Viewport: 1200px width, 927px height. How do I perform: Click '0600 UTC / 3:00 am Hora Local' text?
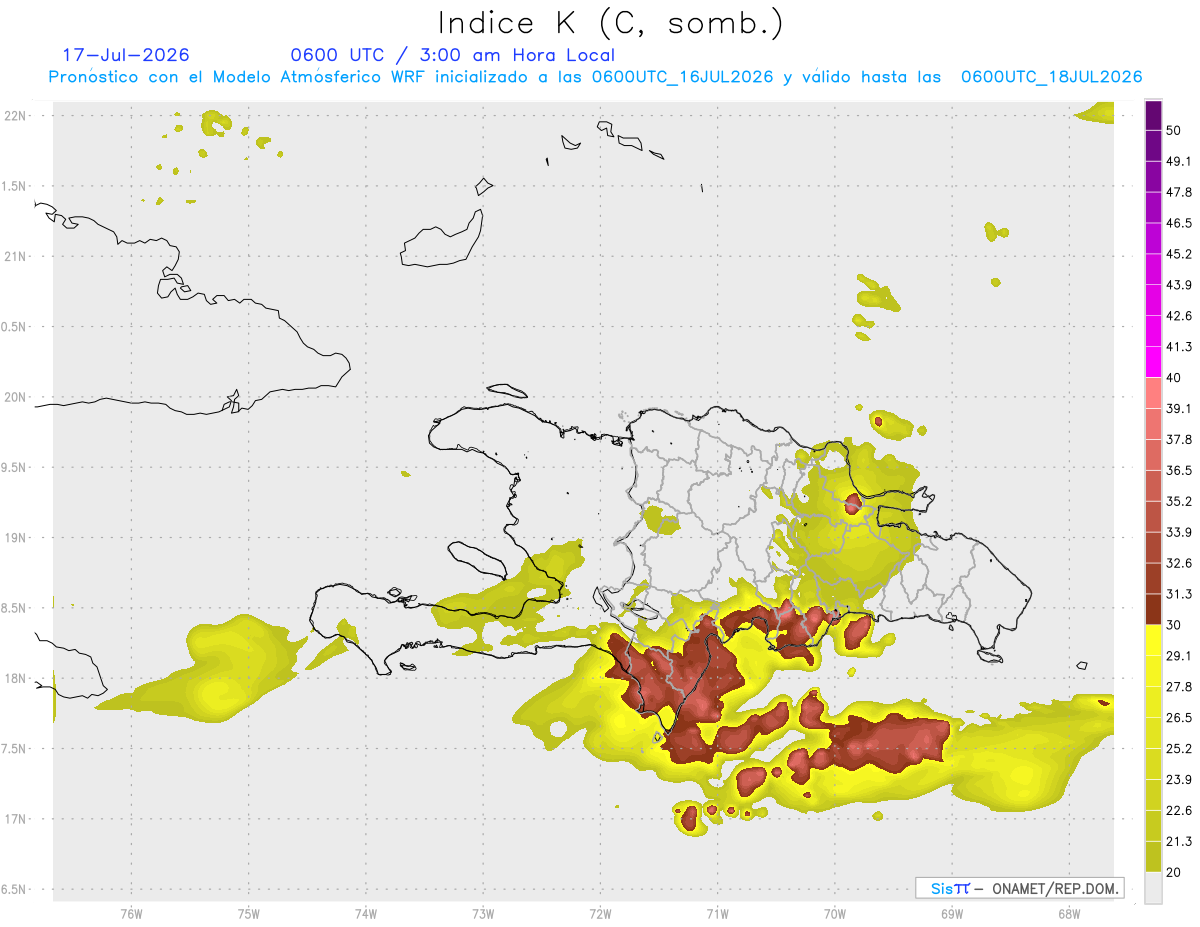pos(453,56)
